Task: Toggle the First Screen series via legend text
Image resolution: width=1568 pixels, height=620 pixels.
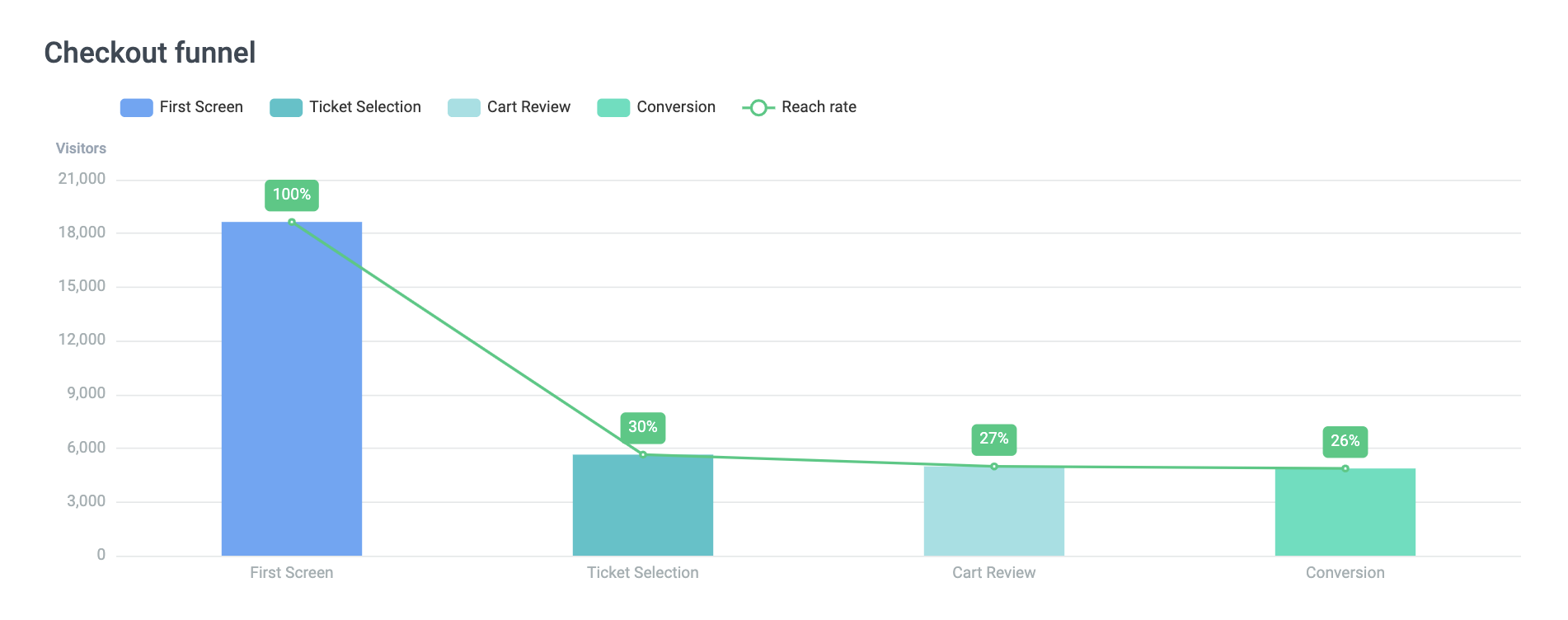Action: pos(201,107)
